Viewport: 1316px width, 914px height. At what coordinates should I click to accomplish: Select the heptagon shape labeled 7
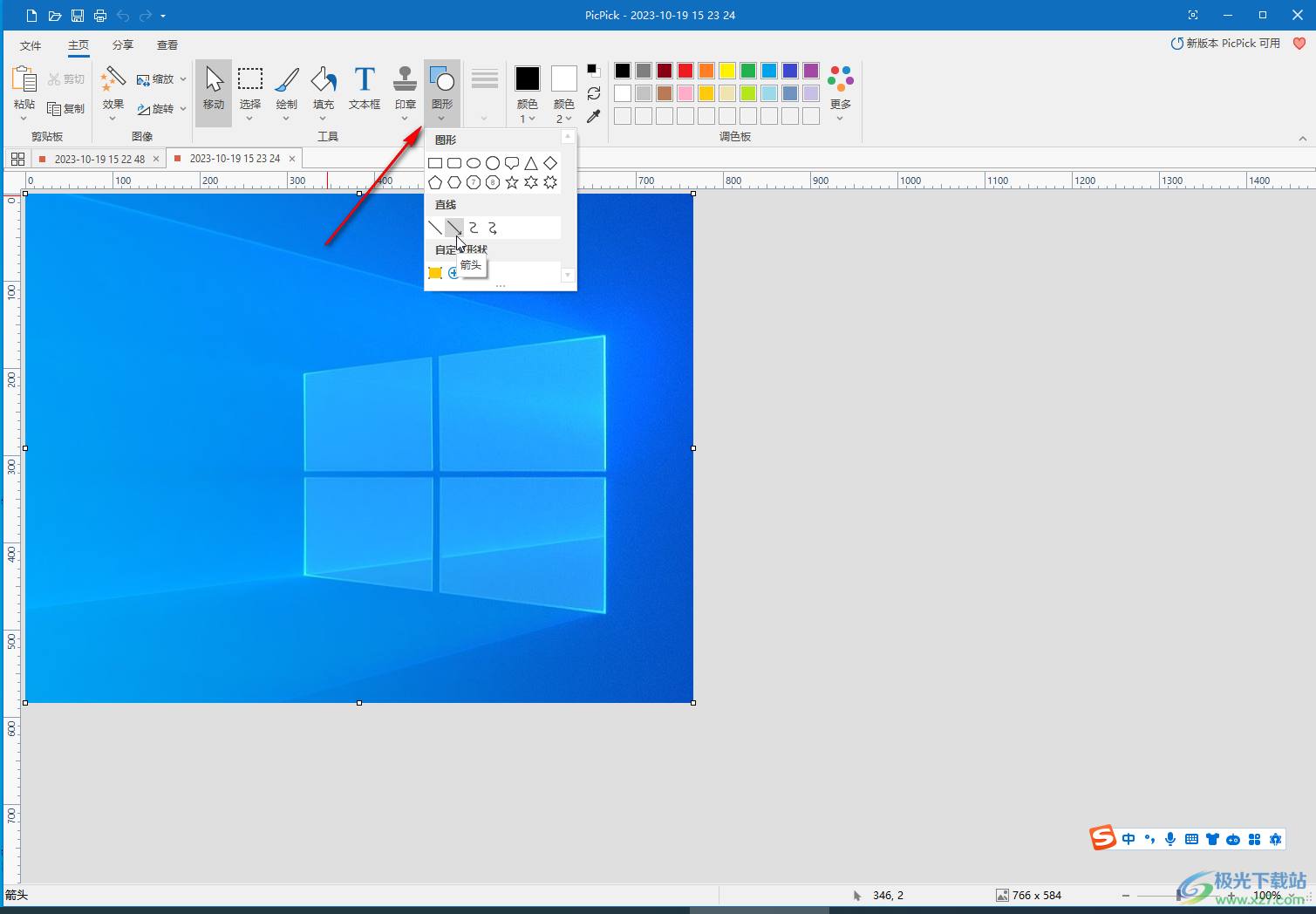pyautogui.click(x=474, y=182)
